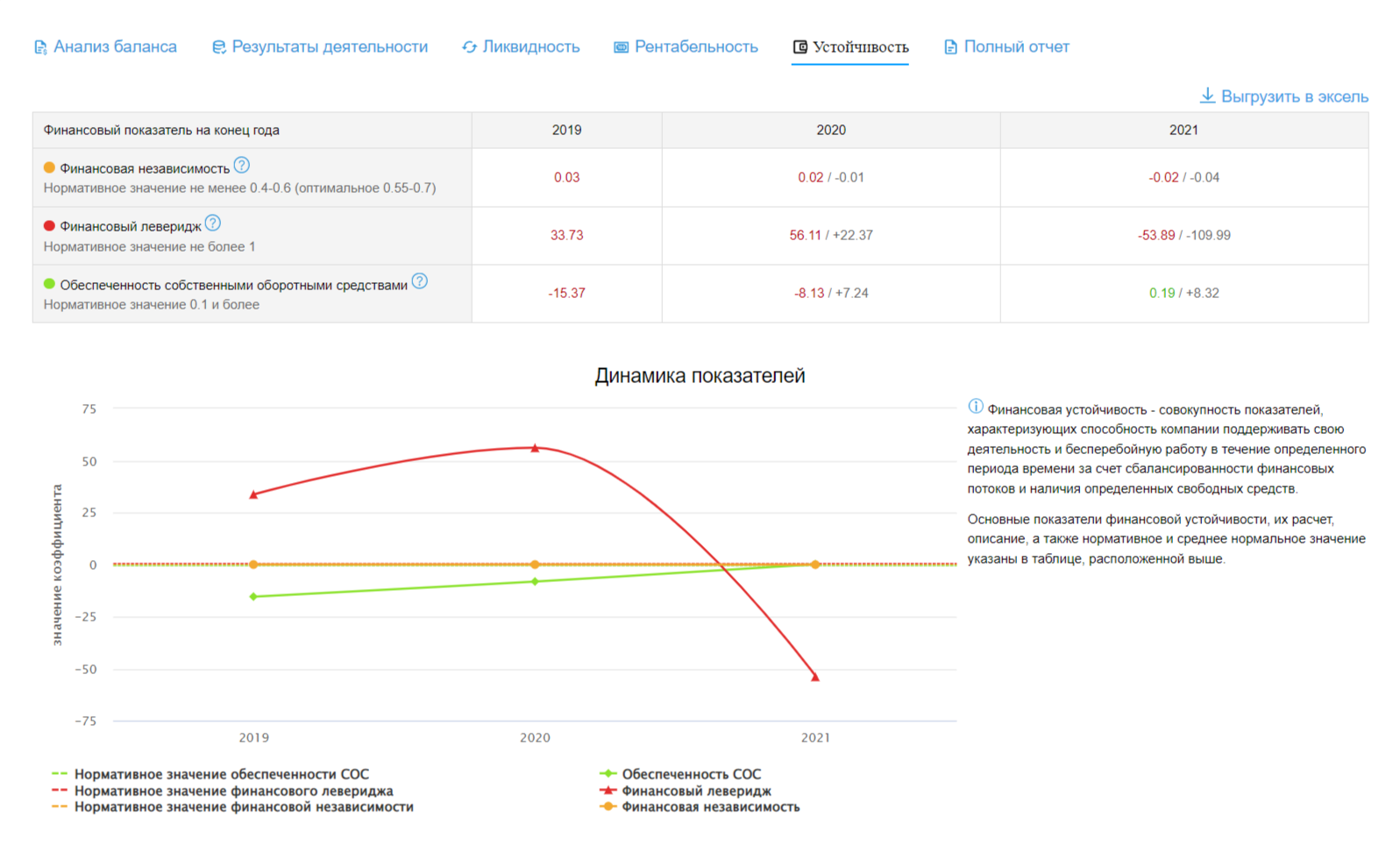Image resolution: width=1400 pixels, height=866 pixels.
Task: Switch to the Полный отчет tab
Action: click(1015, 47)
